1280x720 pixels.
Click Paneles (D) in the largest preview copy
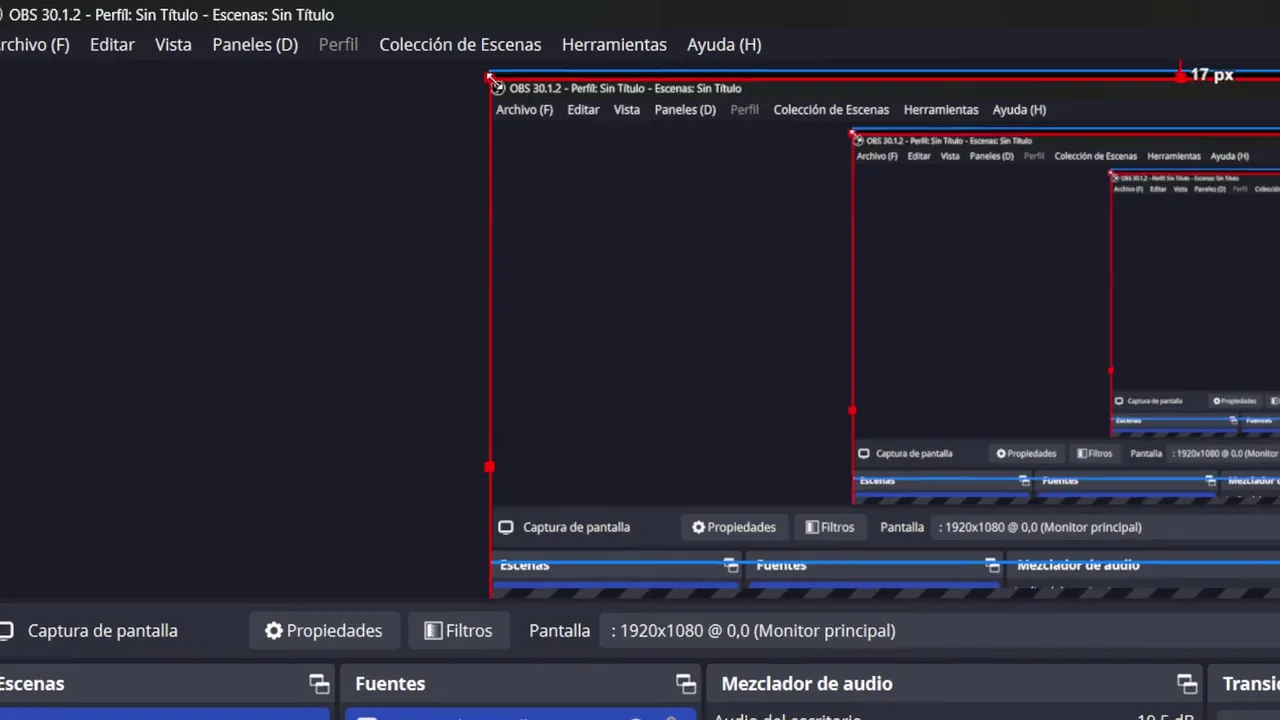pos(685,110)
